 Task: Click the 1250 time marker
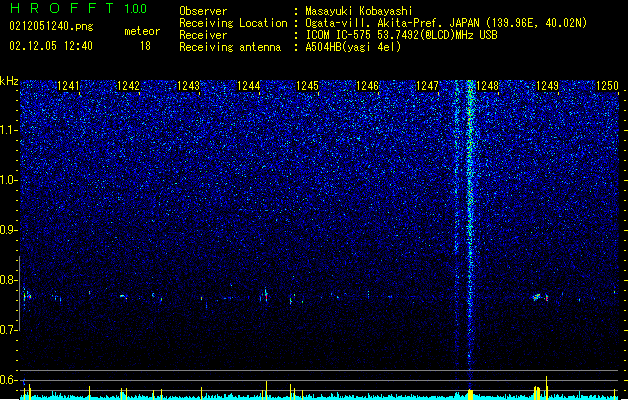click(x=607, y=86)
